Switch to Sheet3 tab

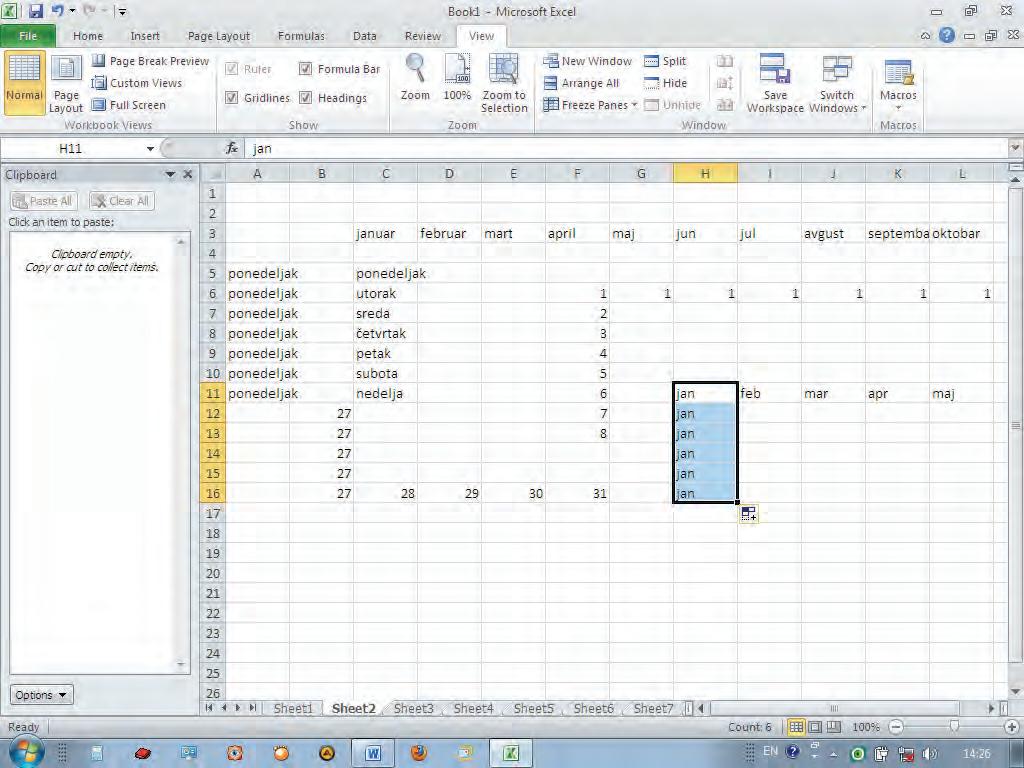(413, 708)
